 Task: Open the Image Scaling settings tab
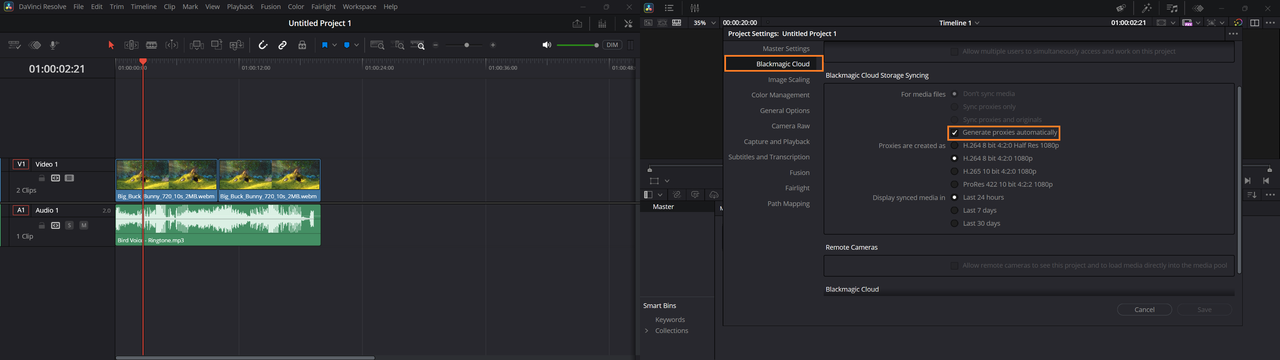789,79
